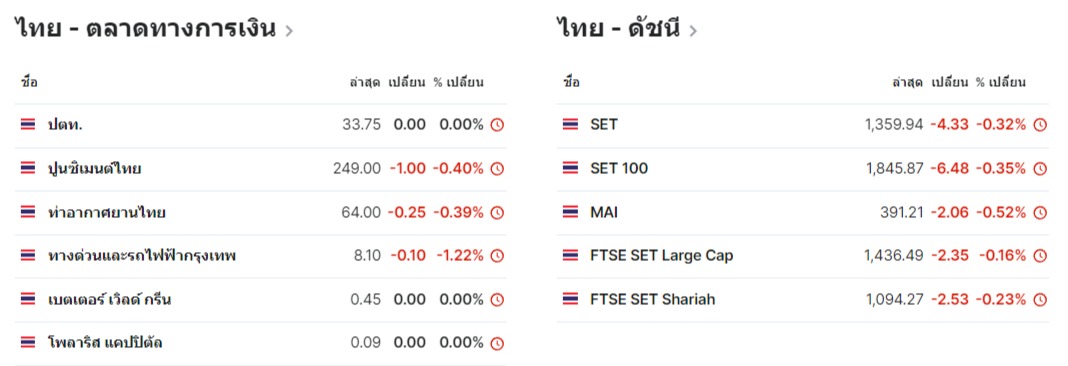
Task: Click the Thai flag icon beside MAI
Action: (x=571, y=213)
